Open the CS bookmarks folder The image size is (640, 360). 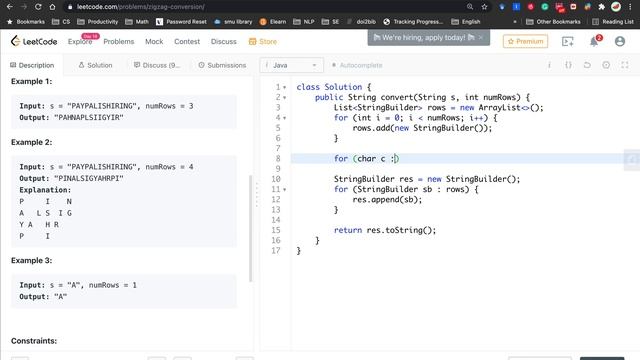[x=61, y=22]
